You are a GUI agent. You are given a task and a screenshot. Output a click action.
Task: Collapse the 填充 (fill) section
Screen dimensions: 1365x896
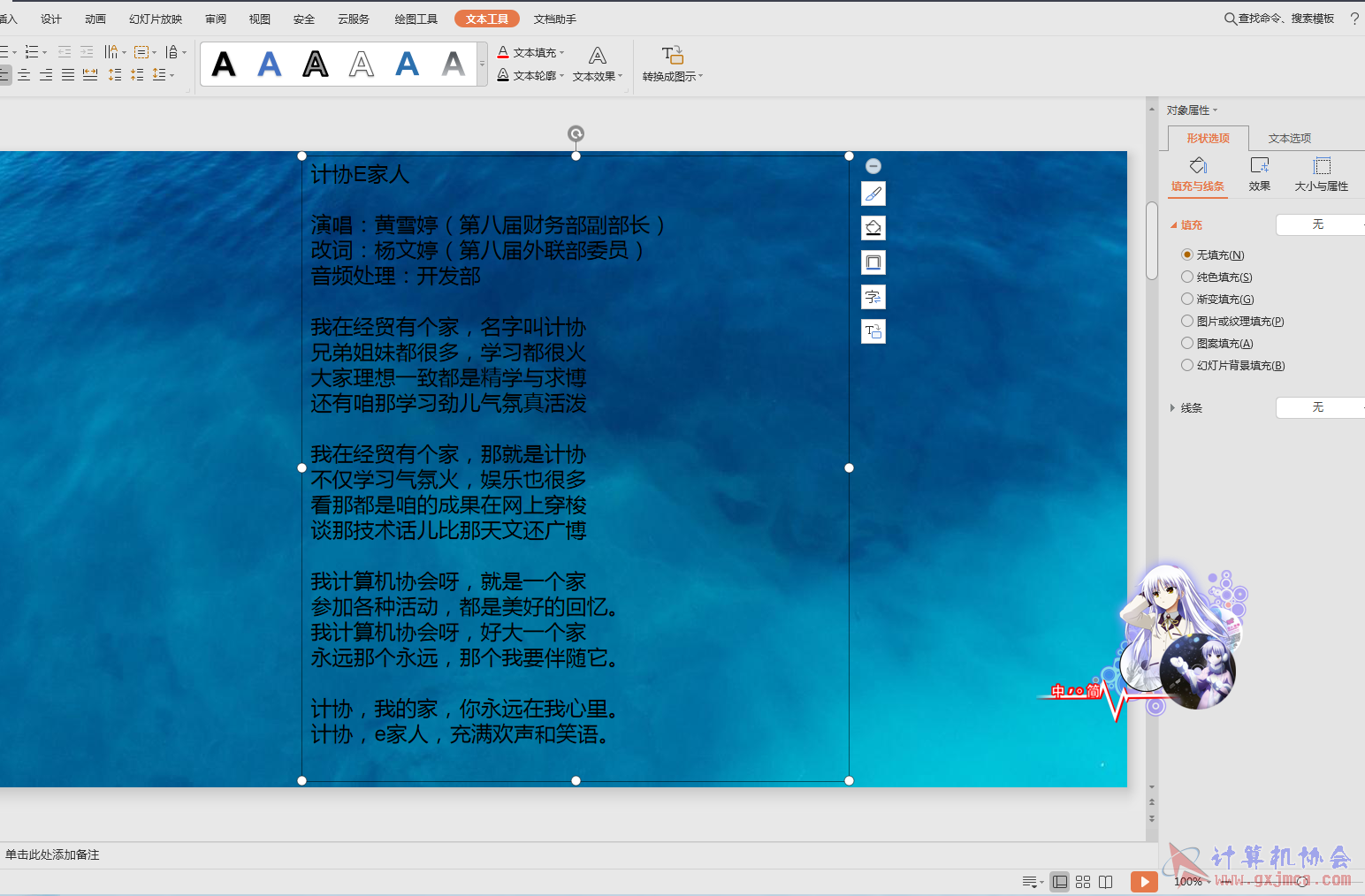pos(1173,224)
